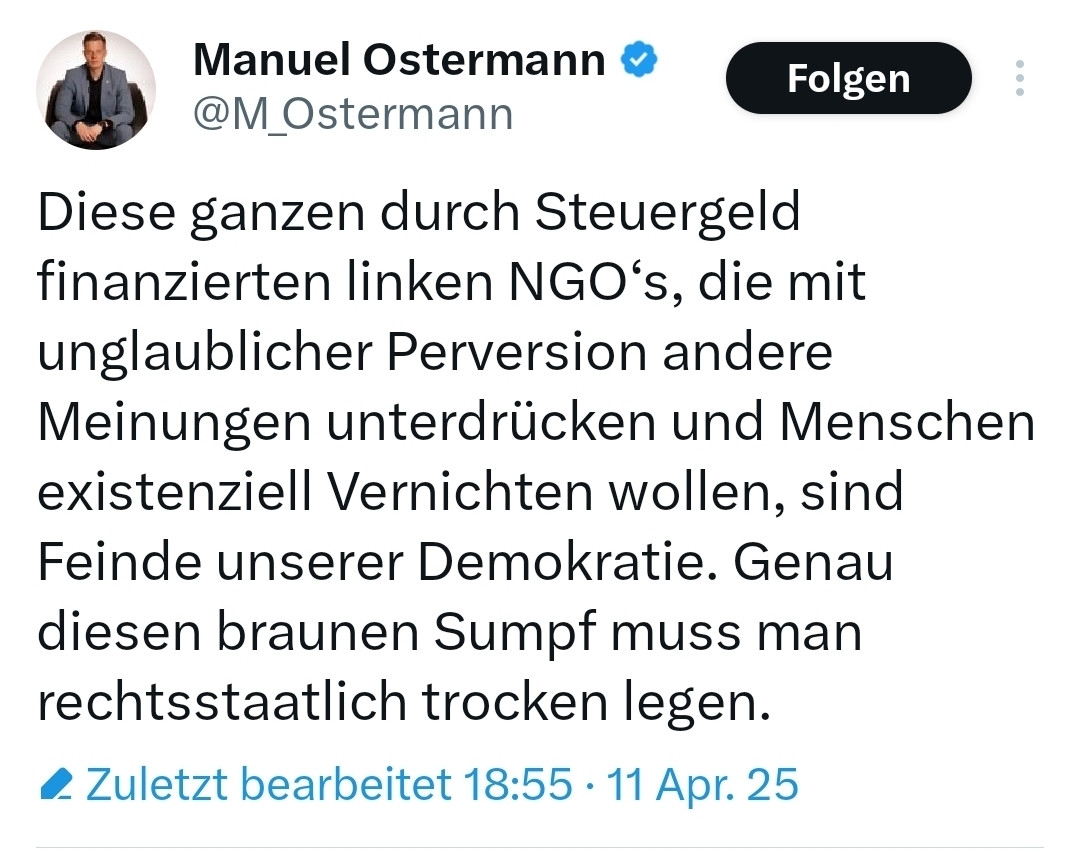Open the display name Manuel Ostermann
This screenshot has height=852, width=1080.
pos(399,59)
